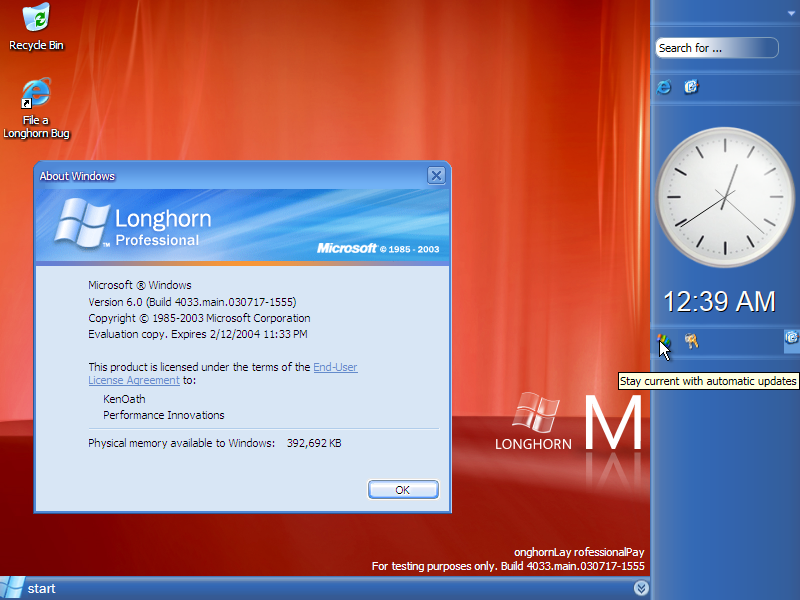
Task: Click the licensee name 'KenOath'
Action: click(x=124, y=399)
